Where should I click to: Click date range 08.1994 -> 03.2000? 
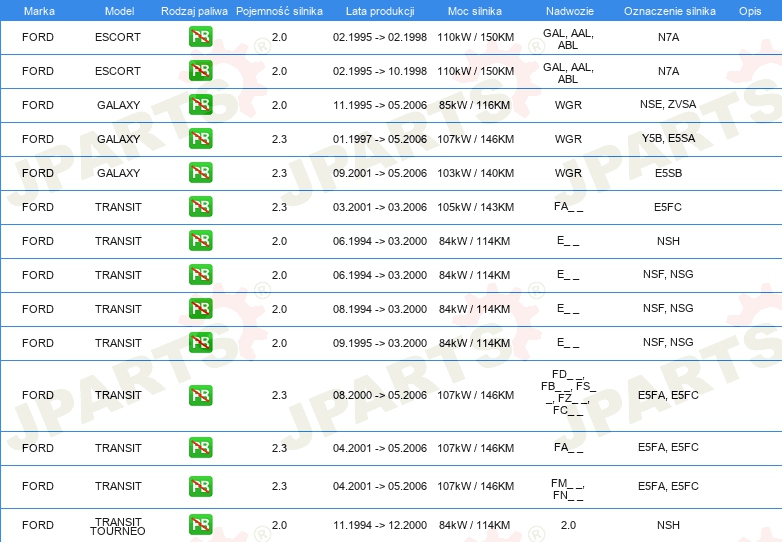point(380,309)
